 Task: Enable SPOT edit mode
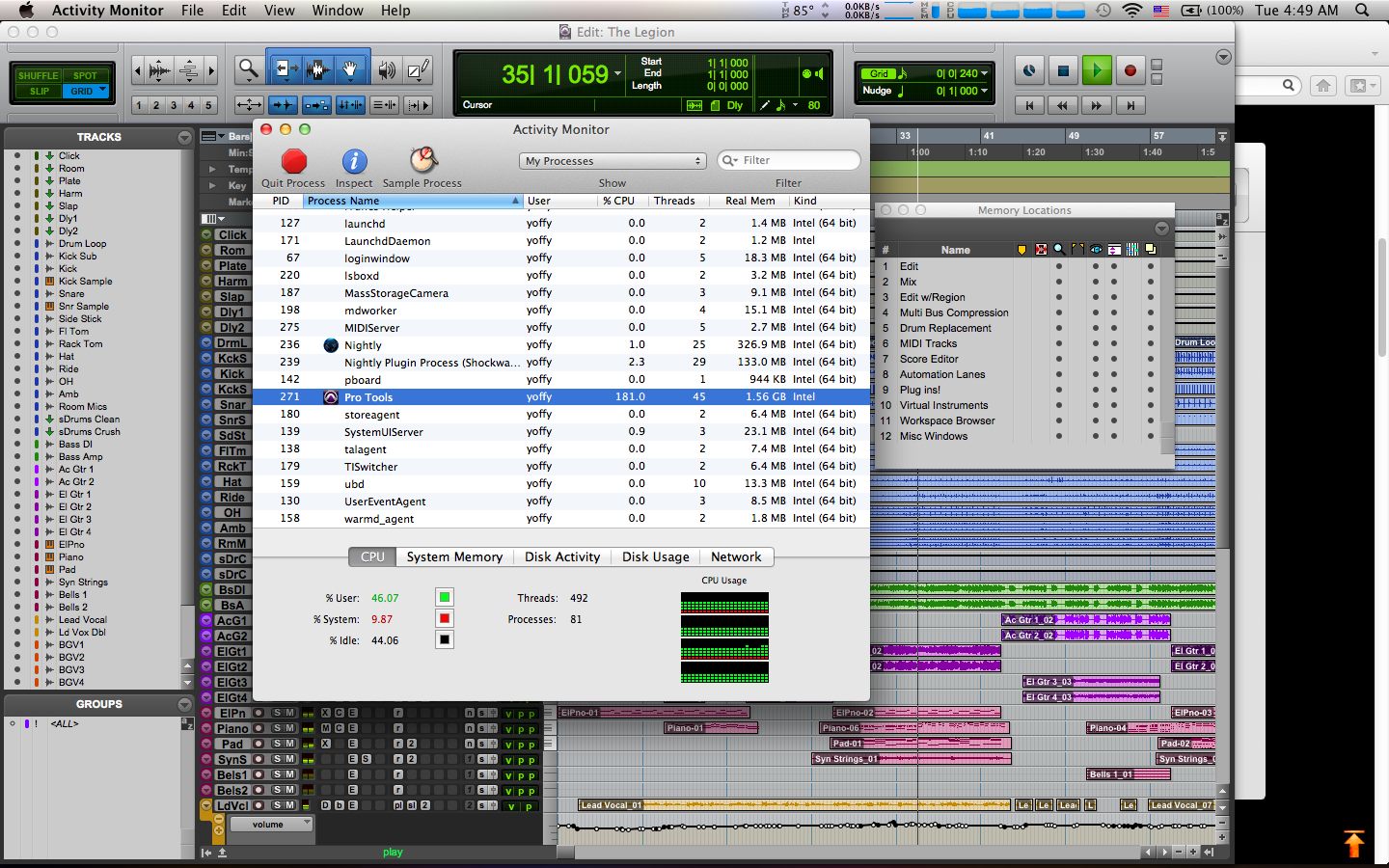[86, 75]
